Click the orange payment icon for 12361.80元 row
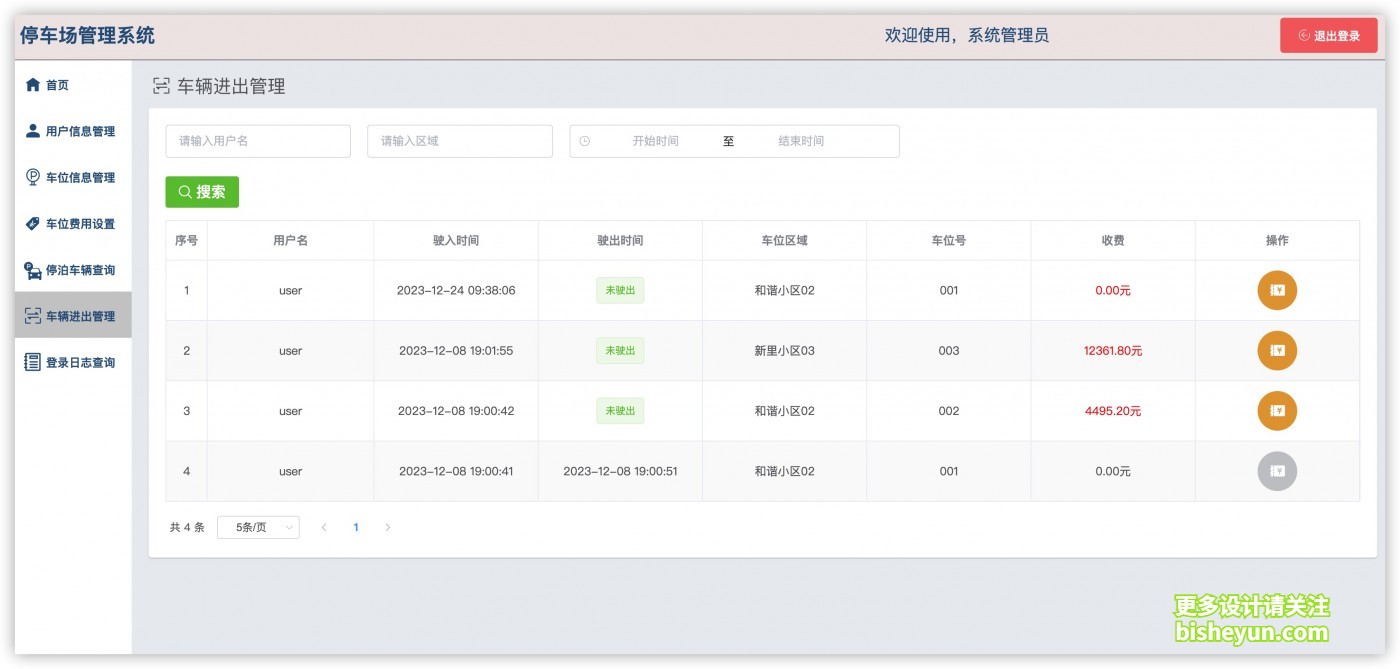The height and width of the screenshot is (669, 1400). point(1276,351)
